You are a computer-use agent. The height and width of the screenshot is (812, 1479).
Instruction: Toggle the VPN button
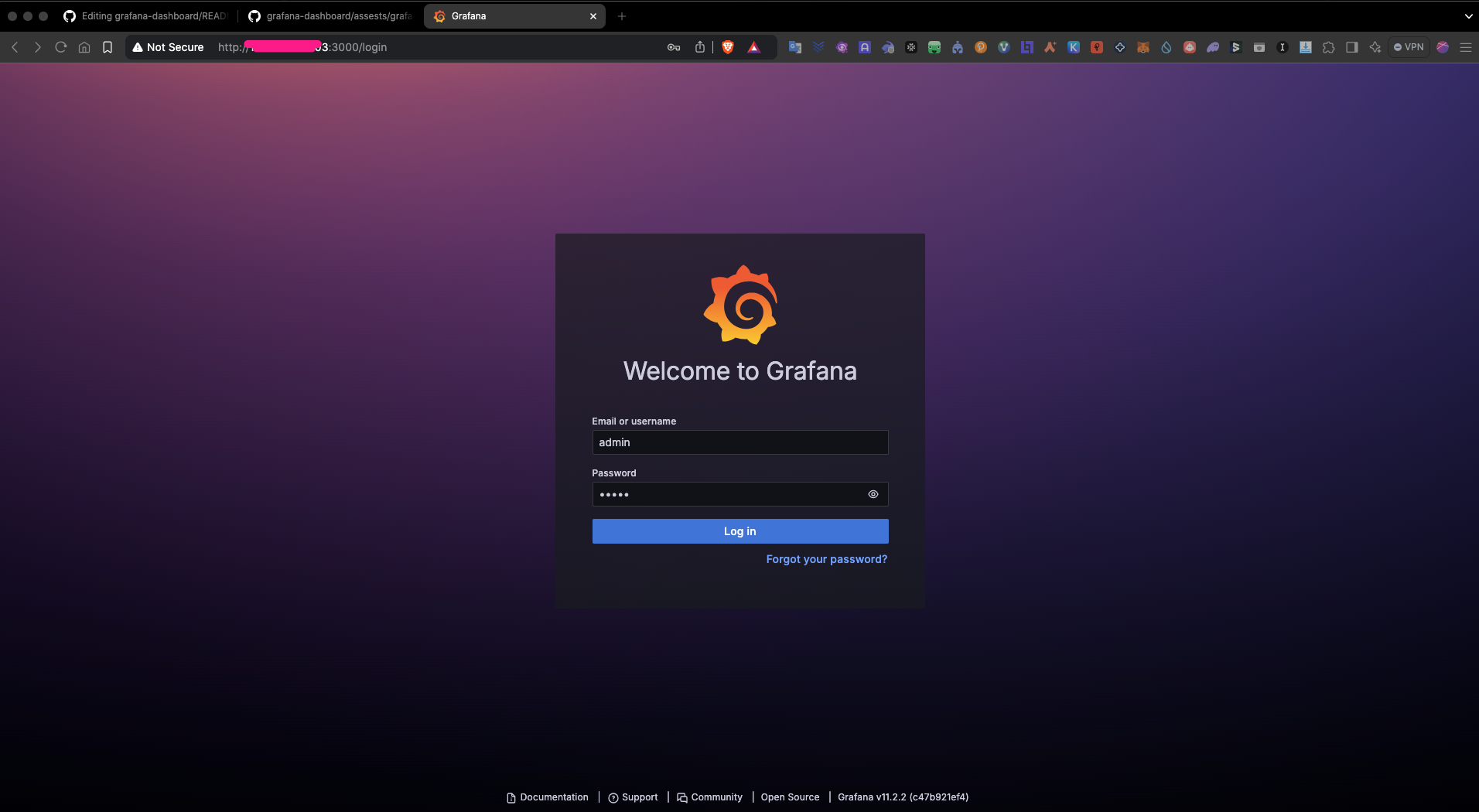[1409, 47]
